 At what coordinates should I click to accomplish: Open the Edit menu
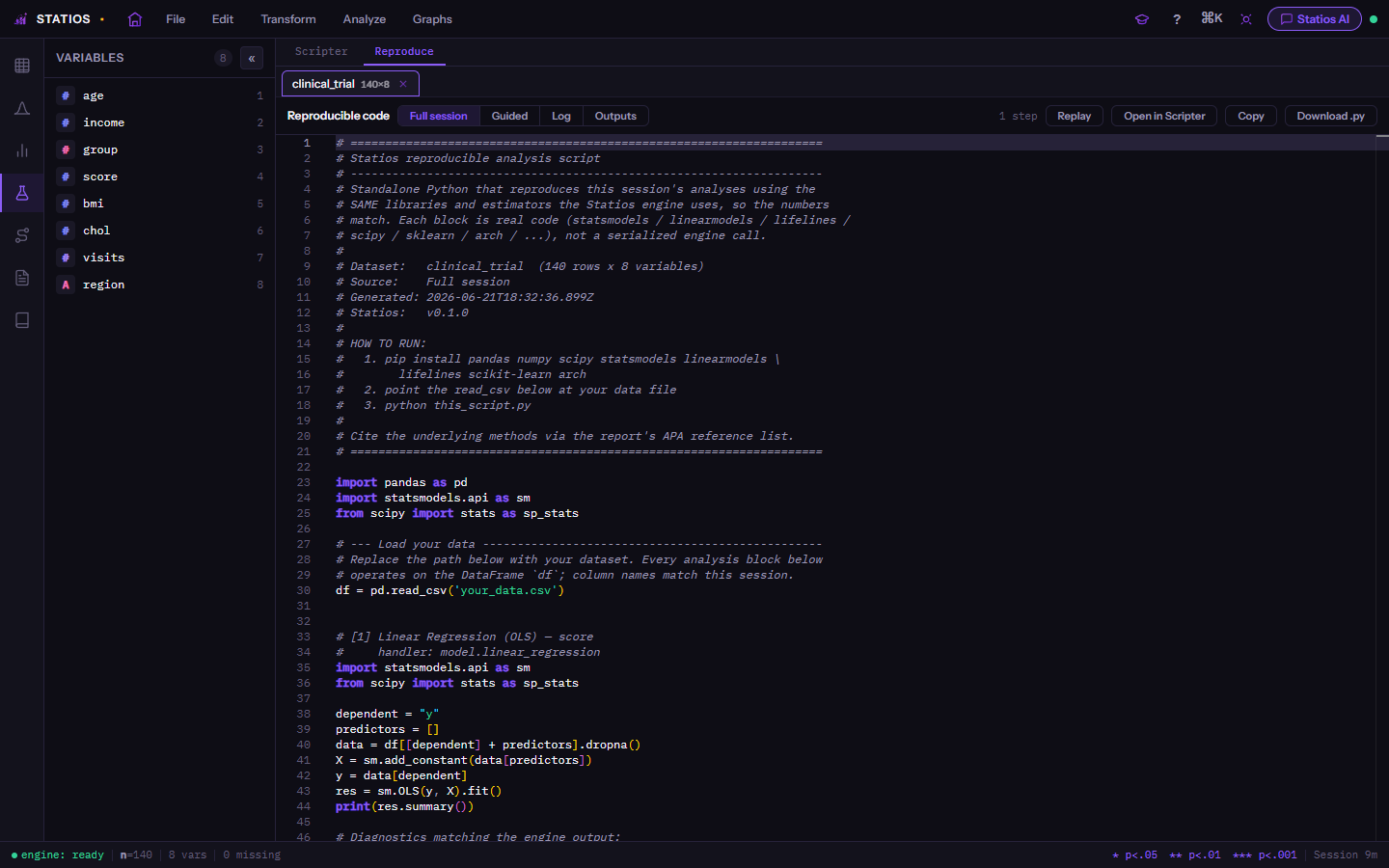click(x=223, y=19)
